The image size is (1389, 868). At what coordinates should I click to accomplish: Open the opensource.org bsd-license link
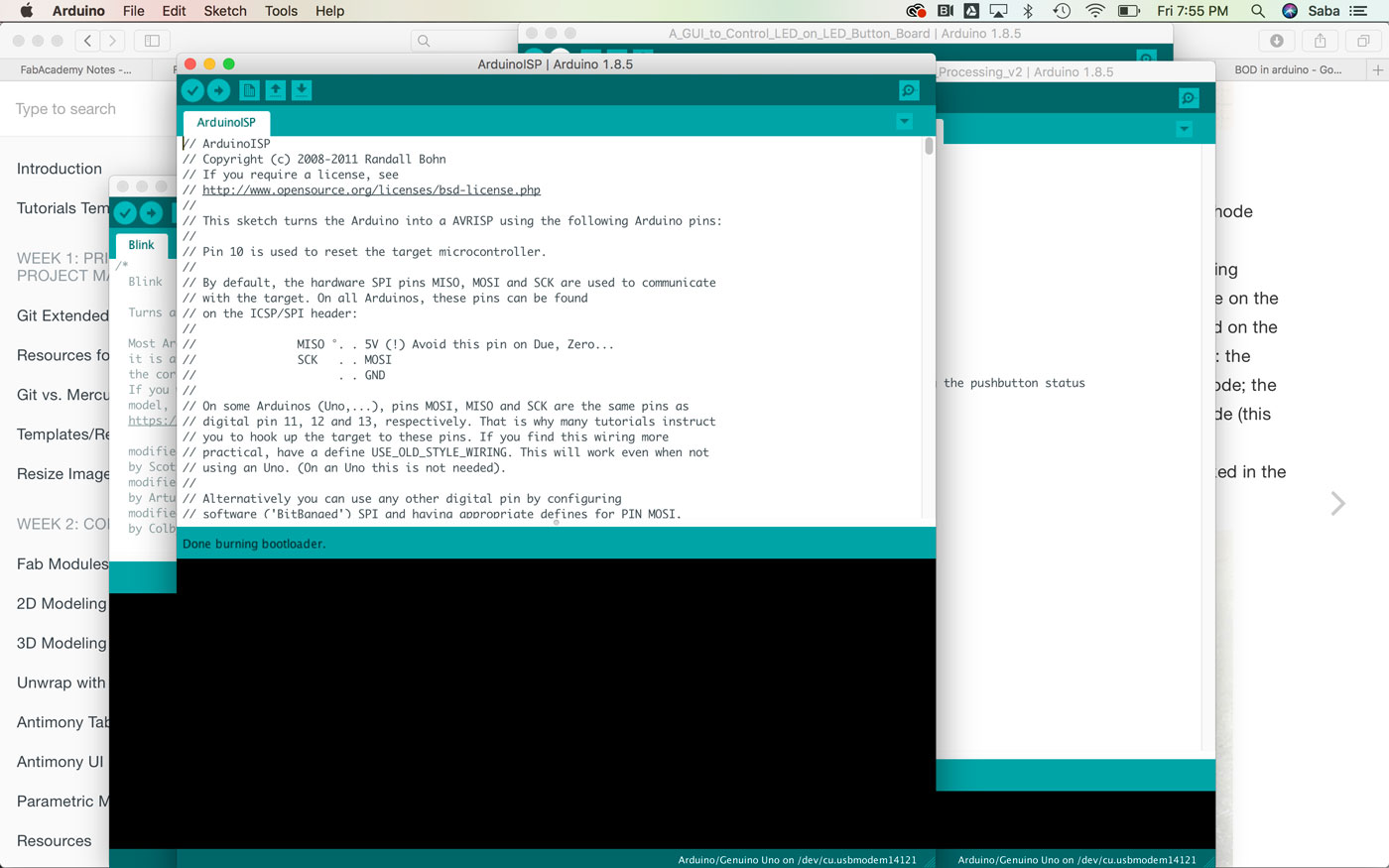pos(371,189)
